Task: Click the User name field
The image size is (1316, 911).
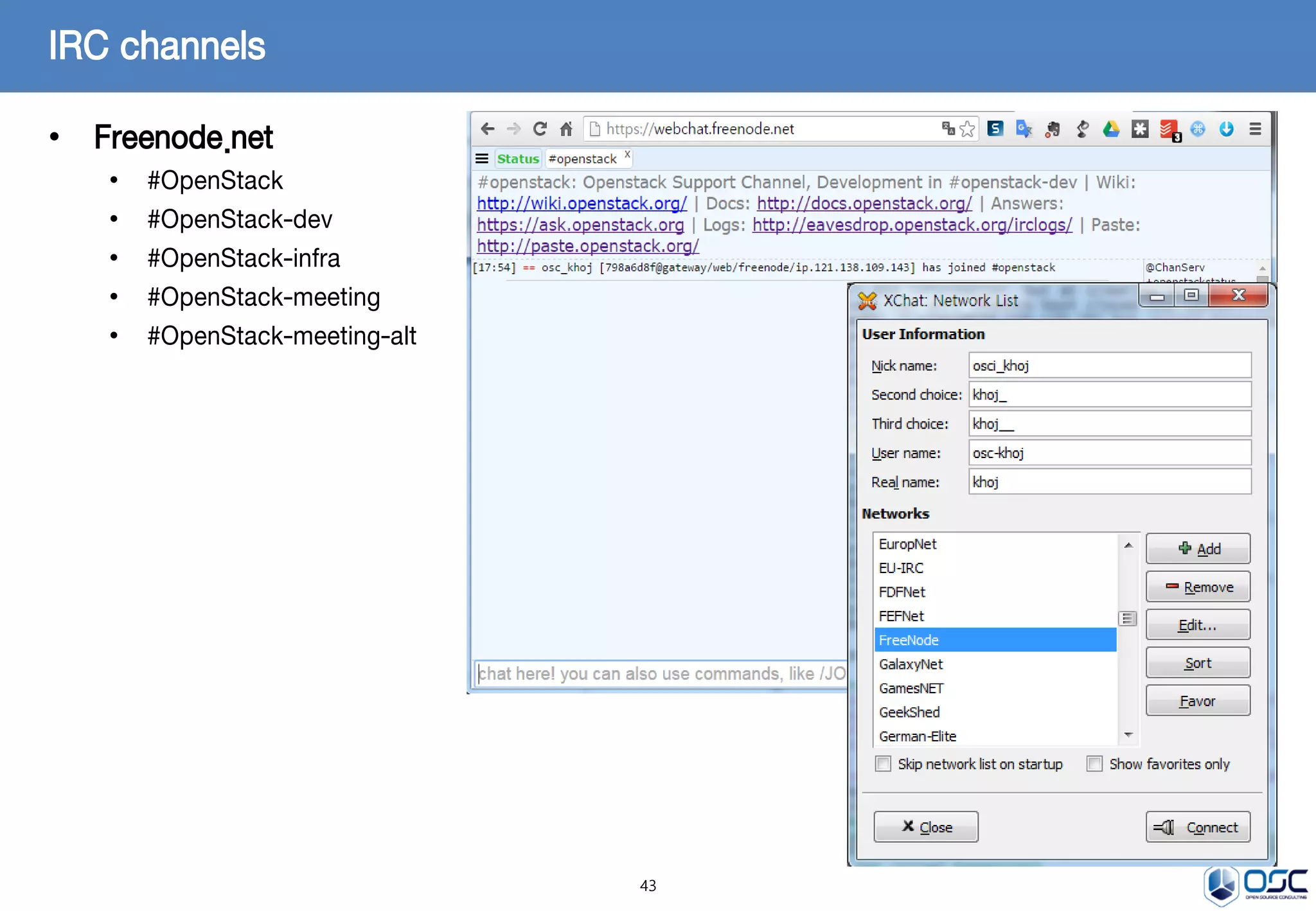Action: click(1110, 453)
